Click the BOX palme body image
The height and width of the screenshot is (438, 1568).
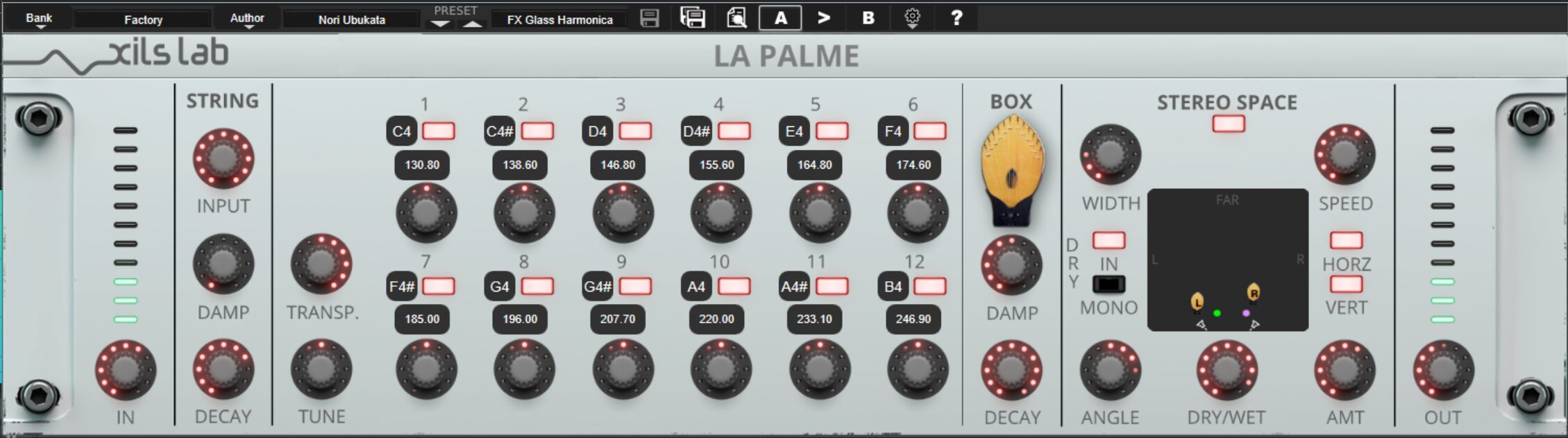[1012, 171]
